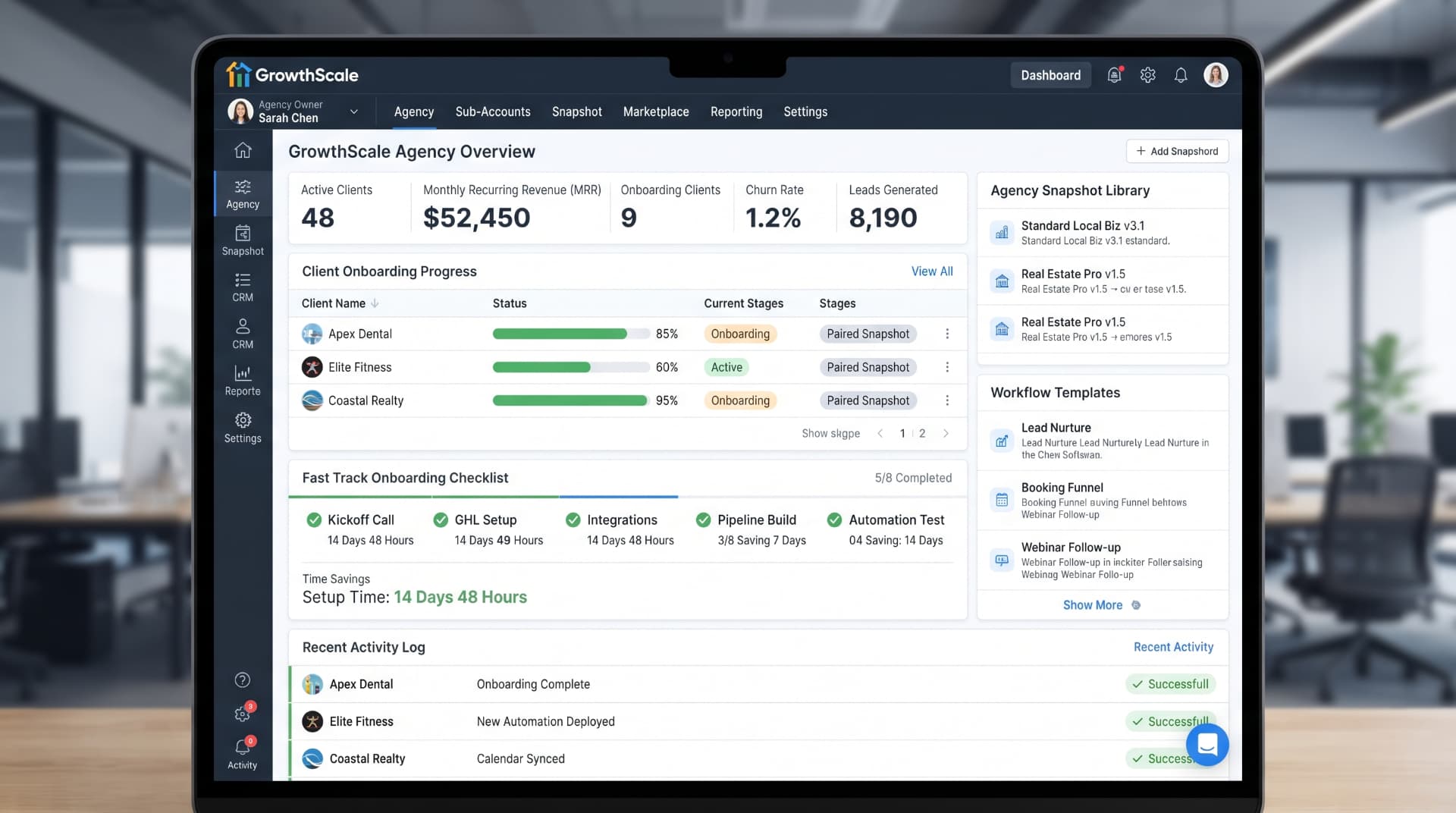Open Snapshot in the left sidebar

click(243, 240)
